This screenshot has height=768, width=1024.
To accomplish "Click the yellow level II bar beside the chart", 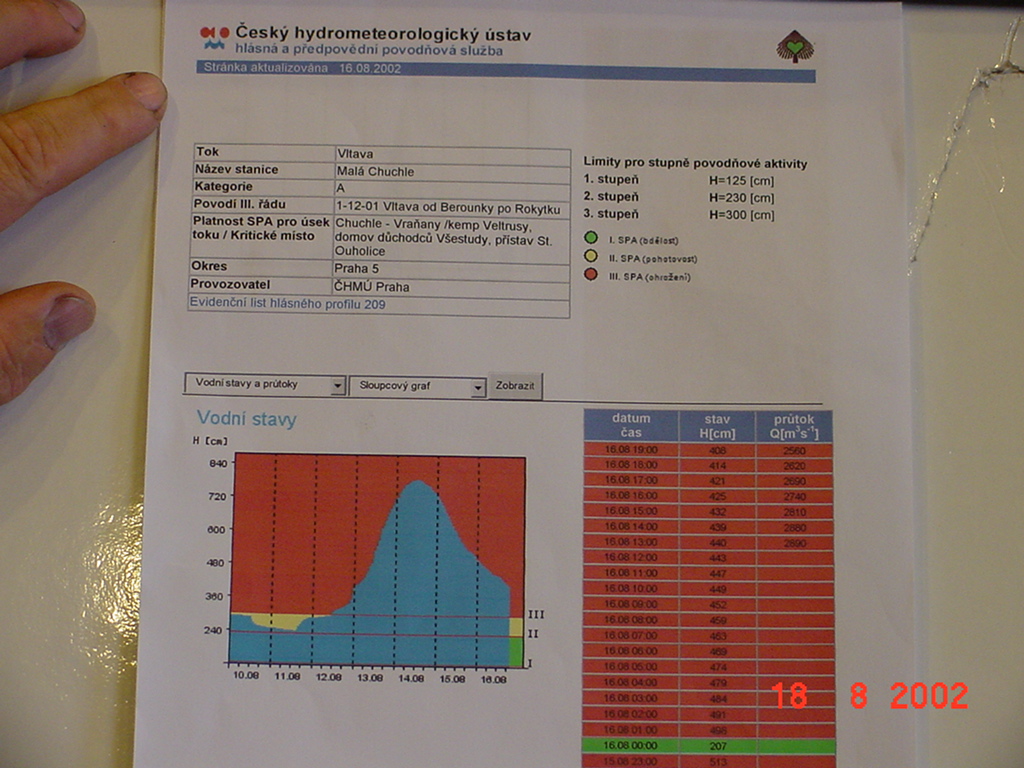I will pos(516,627).
